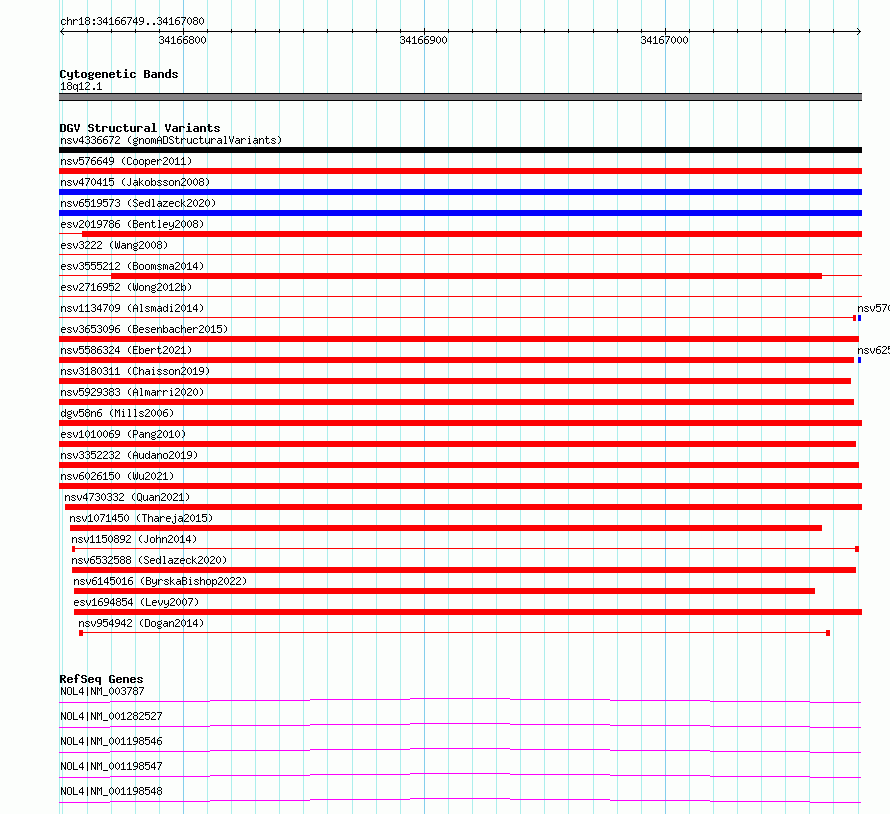
Task: Open the nsv576649 (Cooper2011) variant label
Action: tap(126, 161)
